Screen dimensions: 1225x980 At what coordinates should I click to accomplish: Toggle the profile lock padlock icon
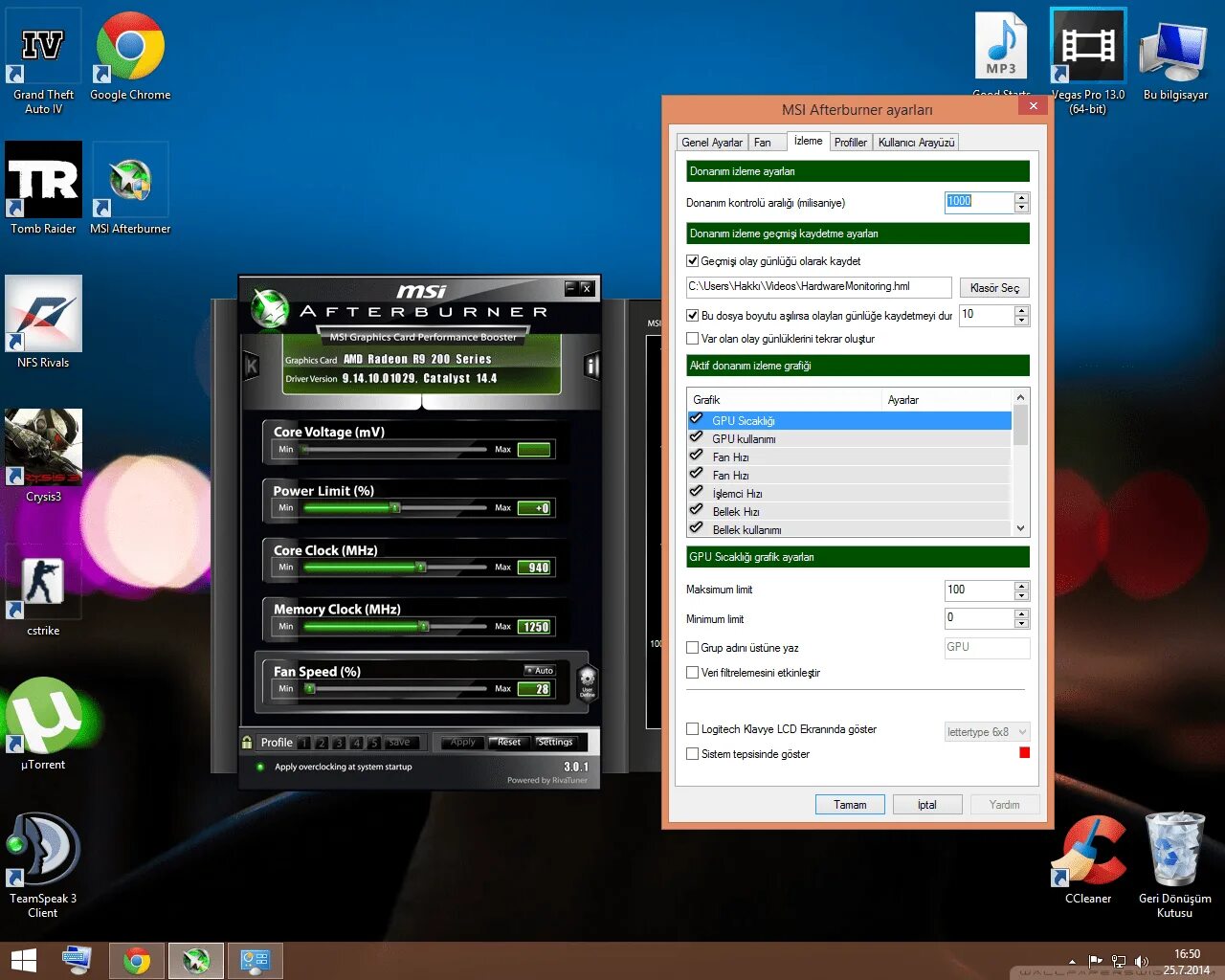tap(247, 743)
